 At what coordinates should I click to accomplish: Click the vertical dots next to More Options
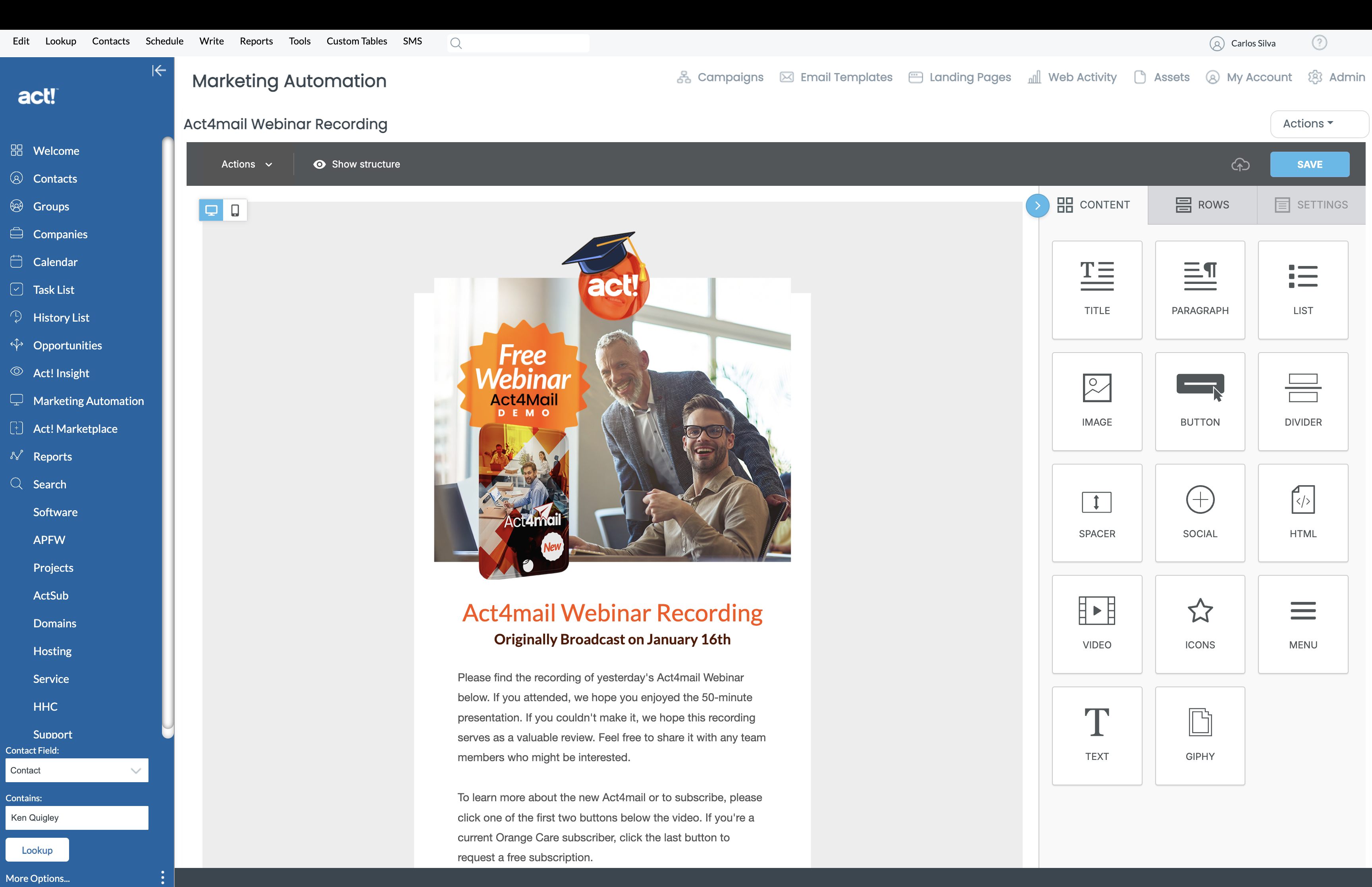click(x=162, y=877)
